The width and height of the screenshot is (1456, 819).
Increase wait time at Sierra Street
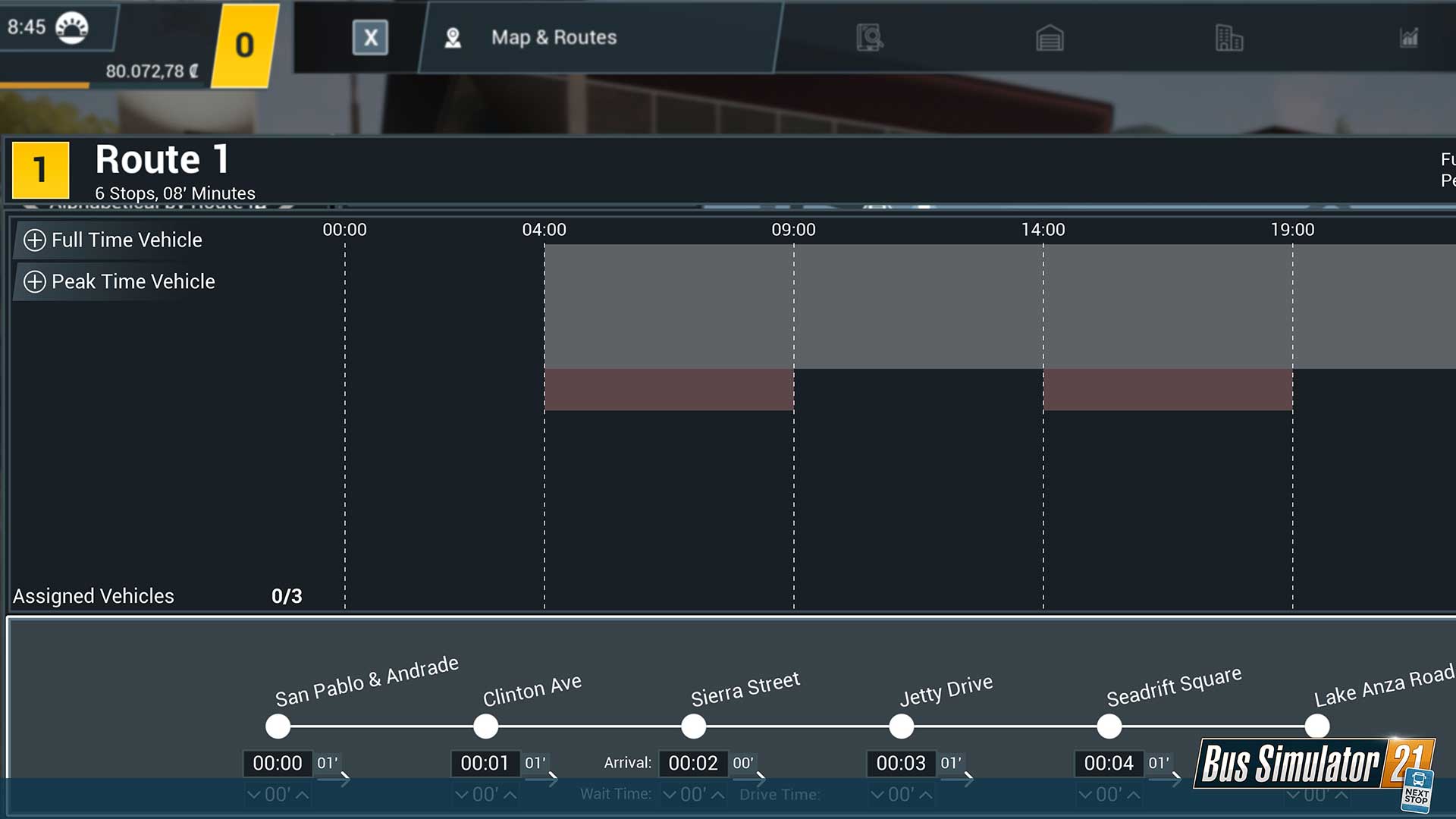717,795
